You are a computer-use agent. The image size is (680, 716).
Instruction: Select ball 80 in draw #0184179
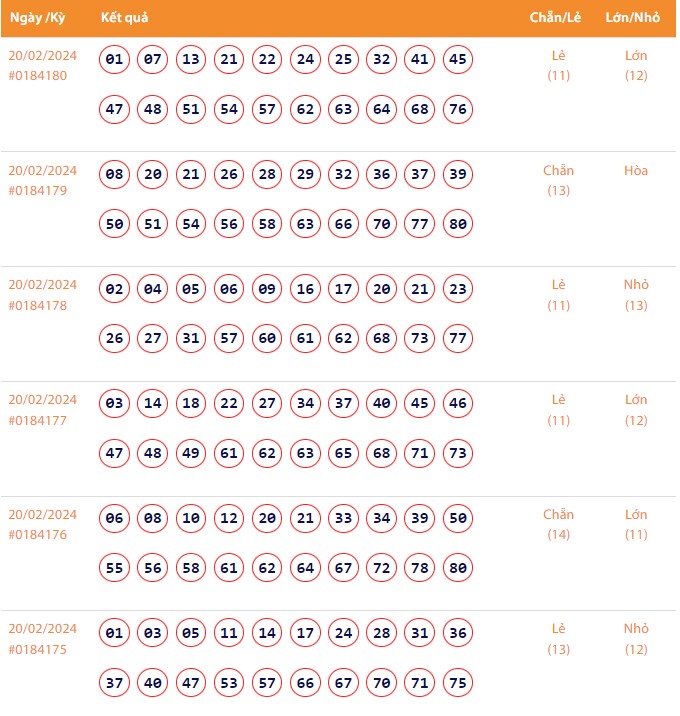(x=458, y=224)
